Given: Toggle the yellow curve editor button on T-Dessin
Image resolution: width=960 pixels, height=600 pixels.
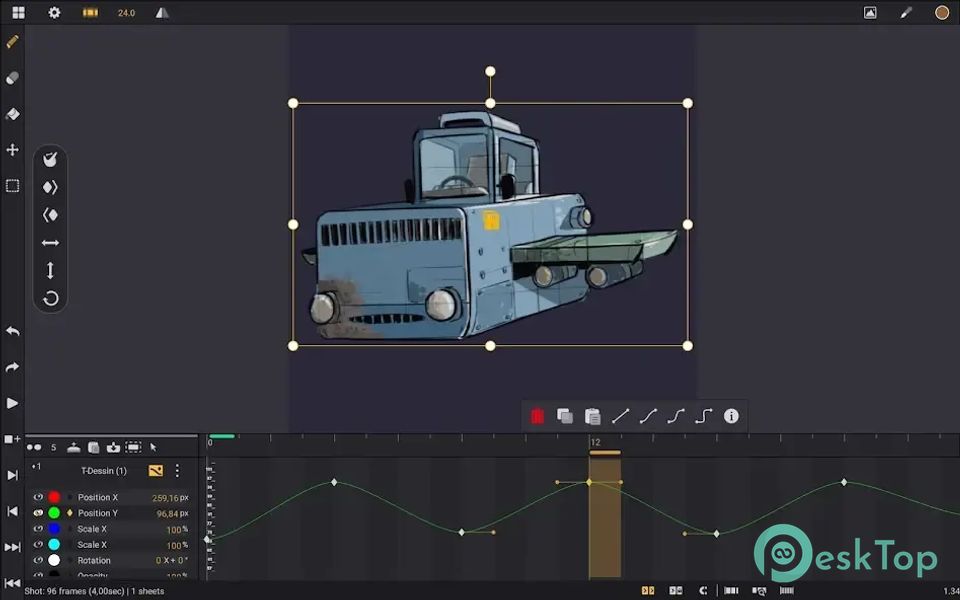Looking at the screenshot, I should [x=156, y=471].
